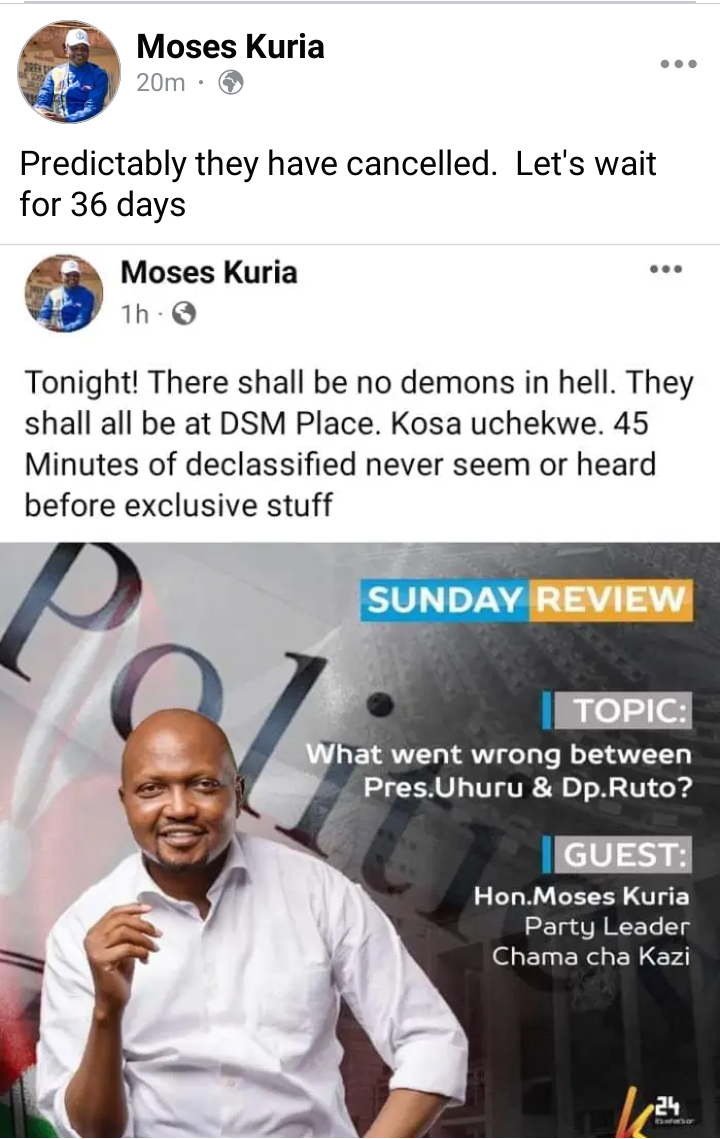Open Moses Kuria's top profile picture
The width and height of the screenshot is (720, 1139).
[x=69, y=71]
